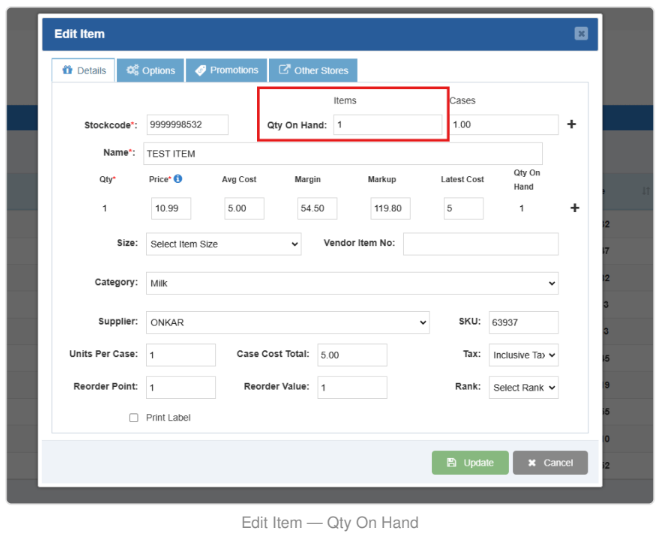
Task: Click the Margin field showing 54.50
Action: (317, 208)
